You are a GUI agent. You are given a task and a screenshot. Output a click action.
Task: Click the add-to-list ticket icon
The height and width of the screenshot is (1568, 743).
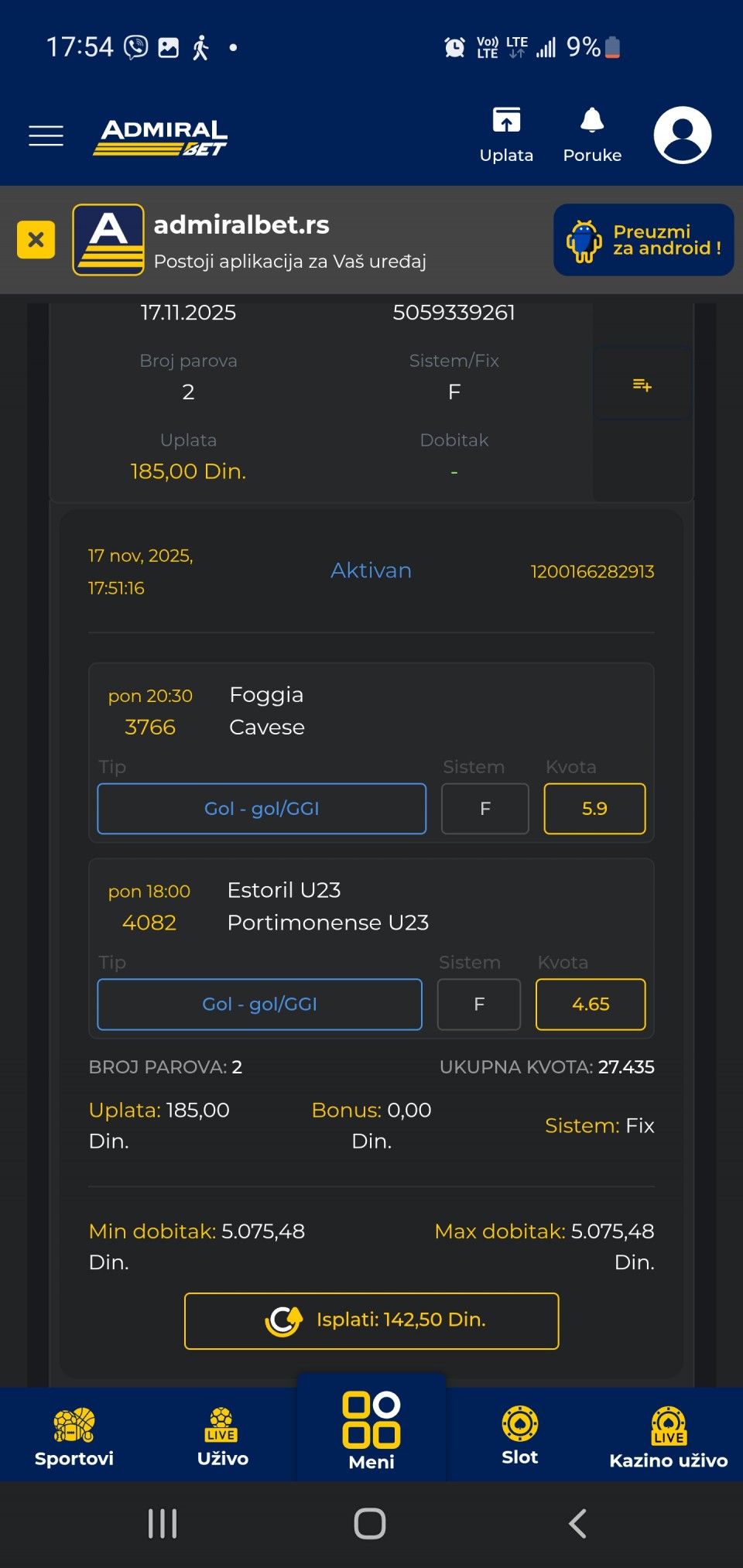point(642,385)
